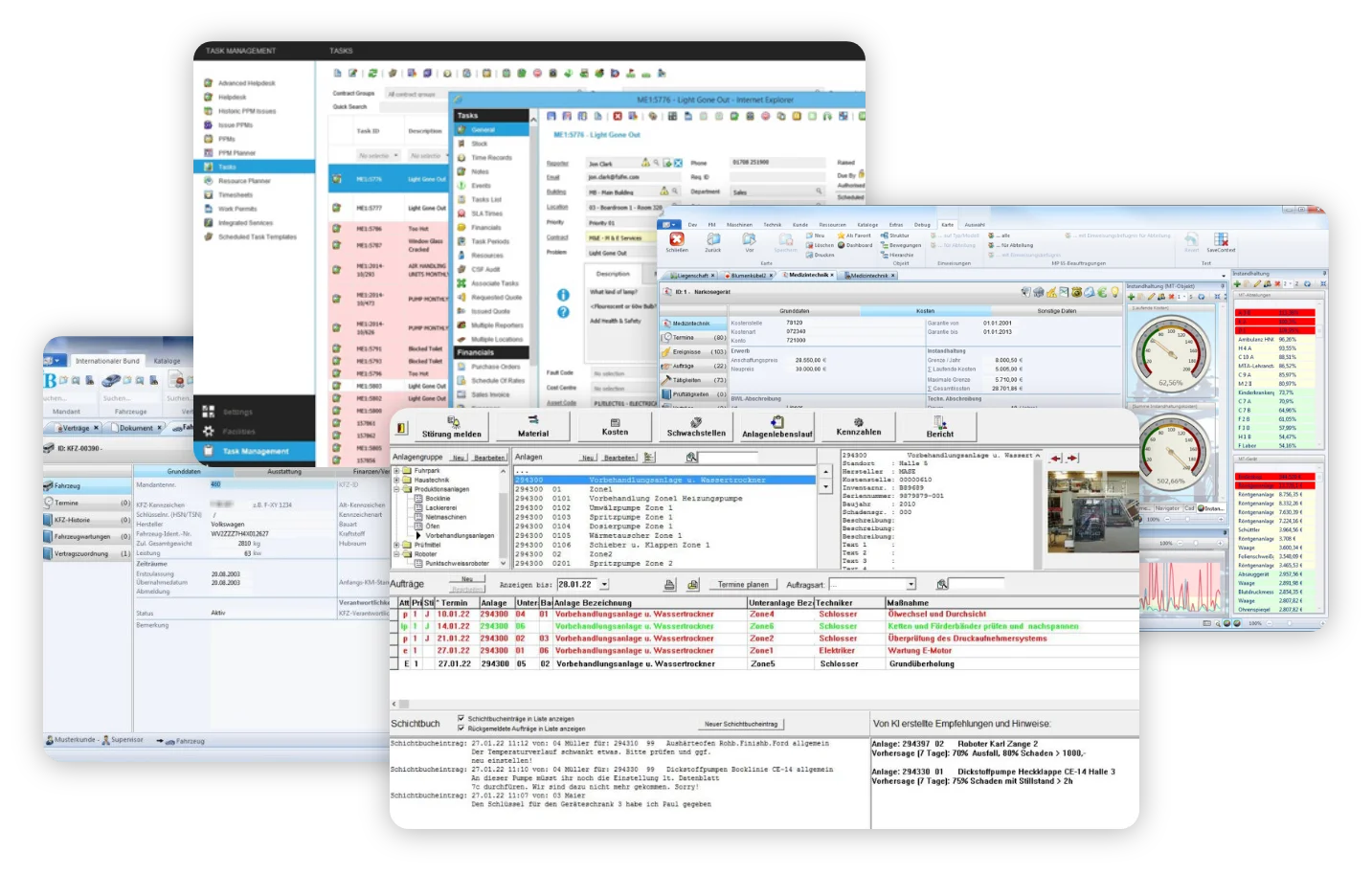Select task row ME1:5777 Light Gone Out

(389, 208)
